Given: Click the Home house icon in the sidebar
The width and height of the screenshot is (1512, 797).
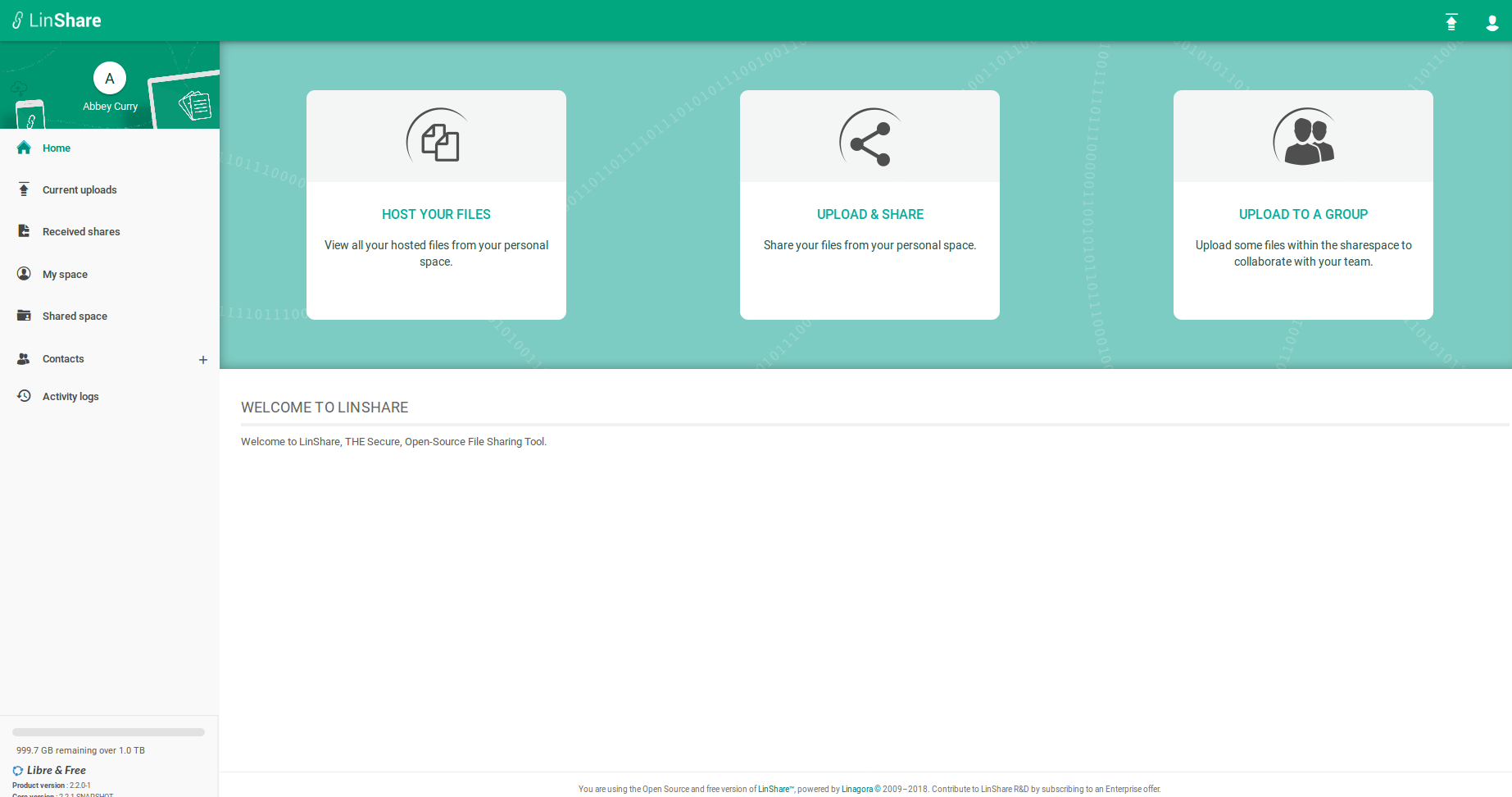Looking at the screenshot, I should (24, 148).
